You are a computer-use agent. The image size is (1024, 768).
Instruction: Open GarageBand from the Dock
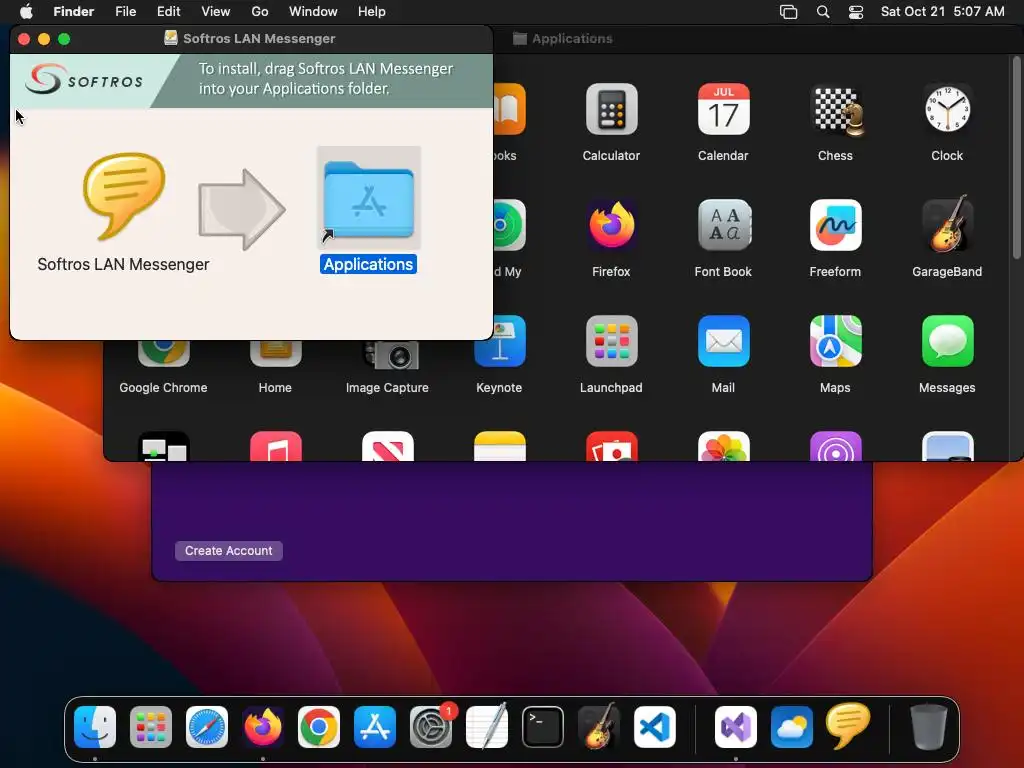tap(599, 726)
